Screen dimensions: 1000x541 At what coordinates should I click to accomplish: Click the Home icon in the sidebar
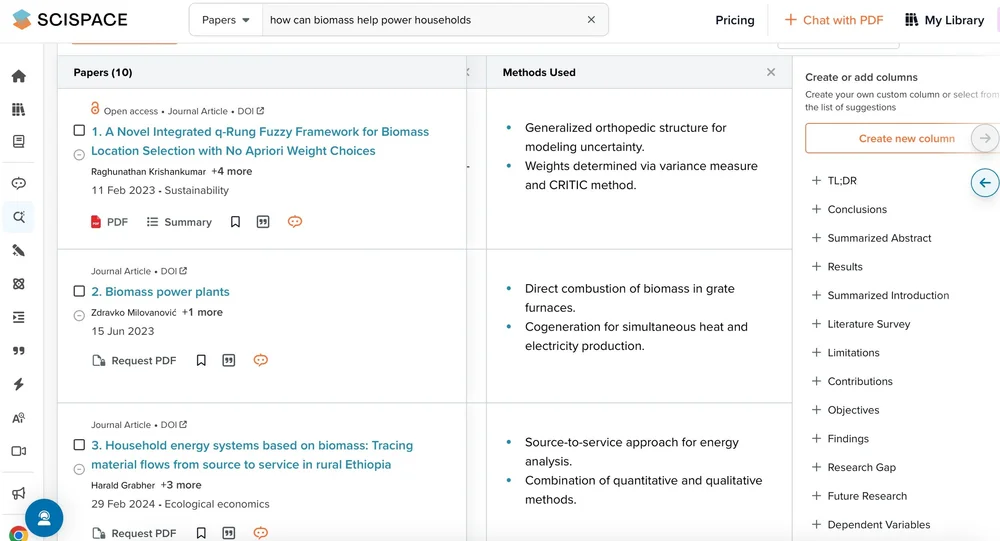click(x=19, y=76)
